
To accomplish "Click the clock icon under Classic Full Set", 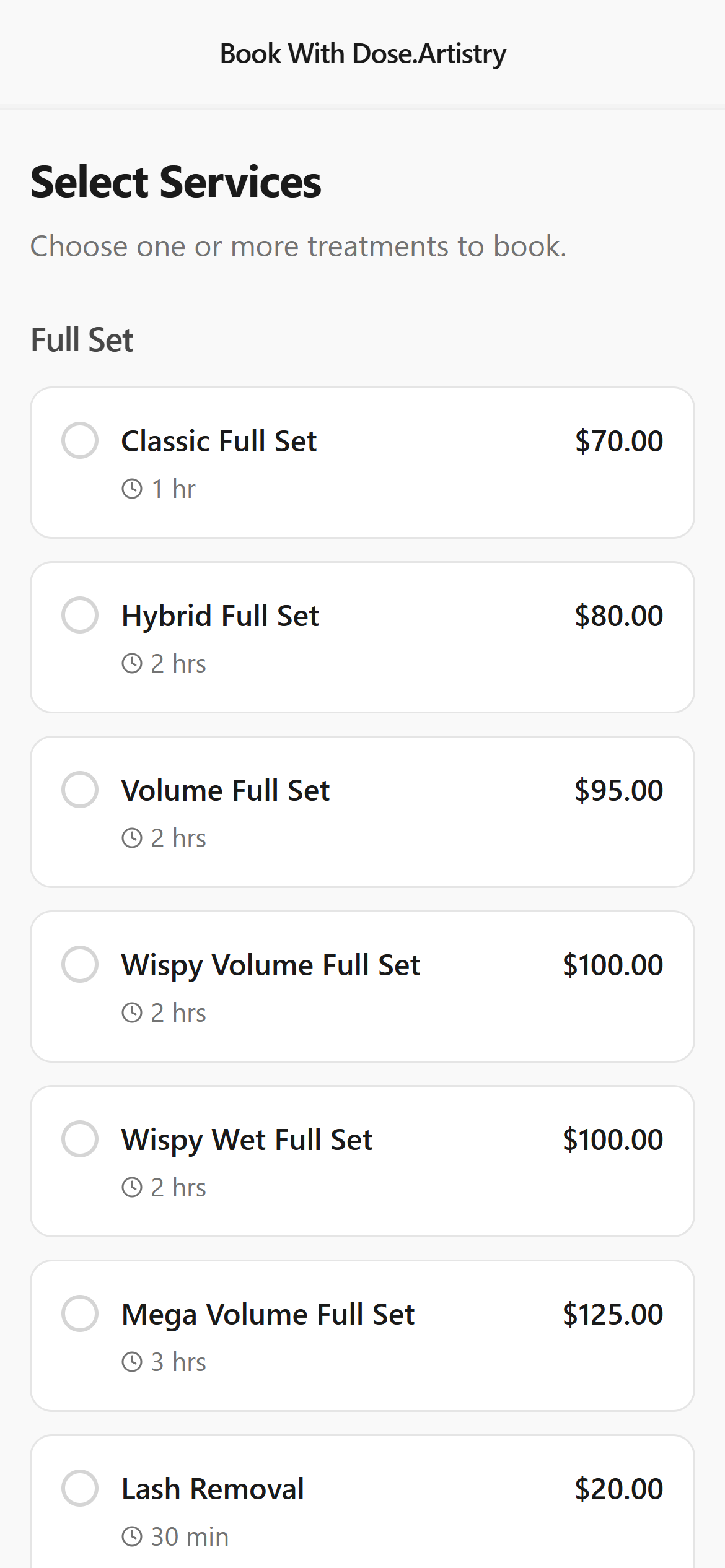I will coord(132,489).
